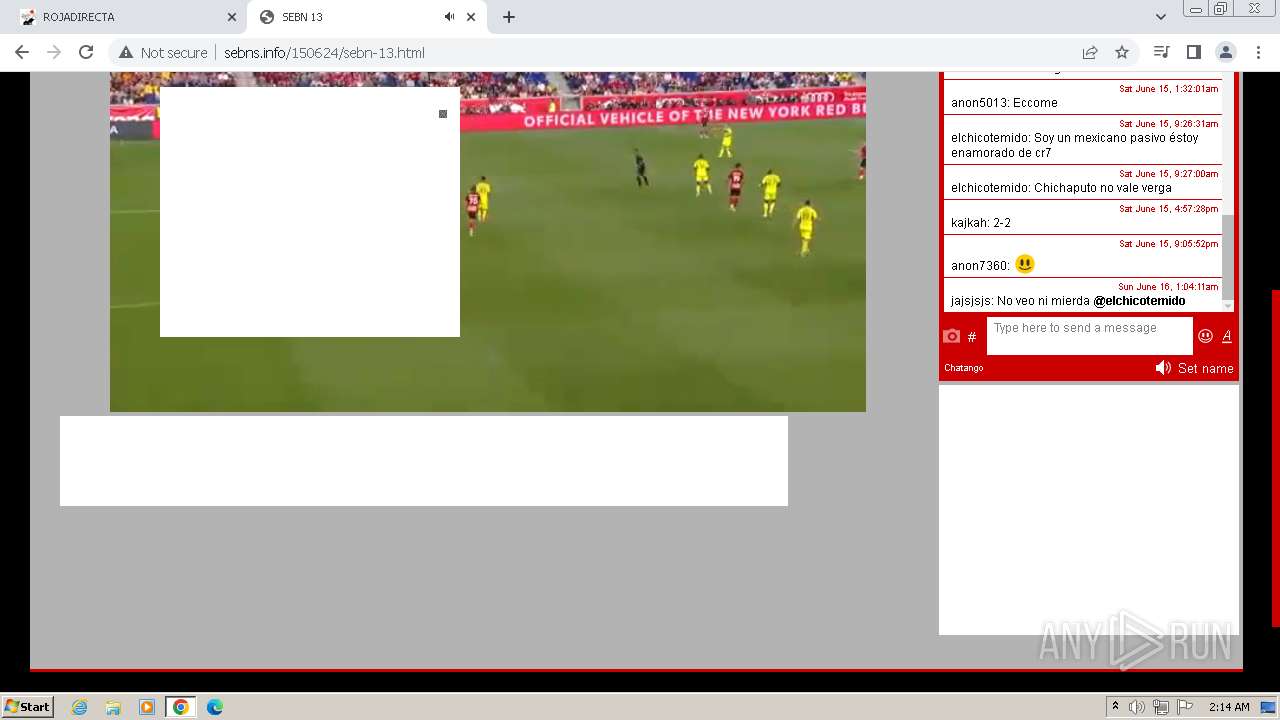Viewport: 1280px width, 720px height.
Task: Open the system volume tray icon
Action: [x=1137, y=707]
